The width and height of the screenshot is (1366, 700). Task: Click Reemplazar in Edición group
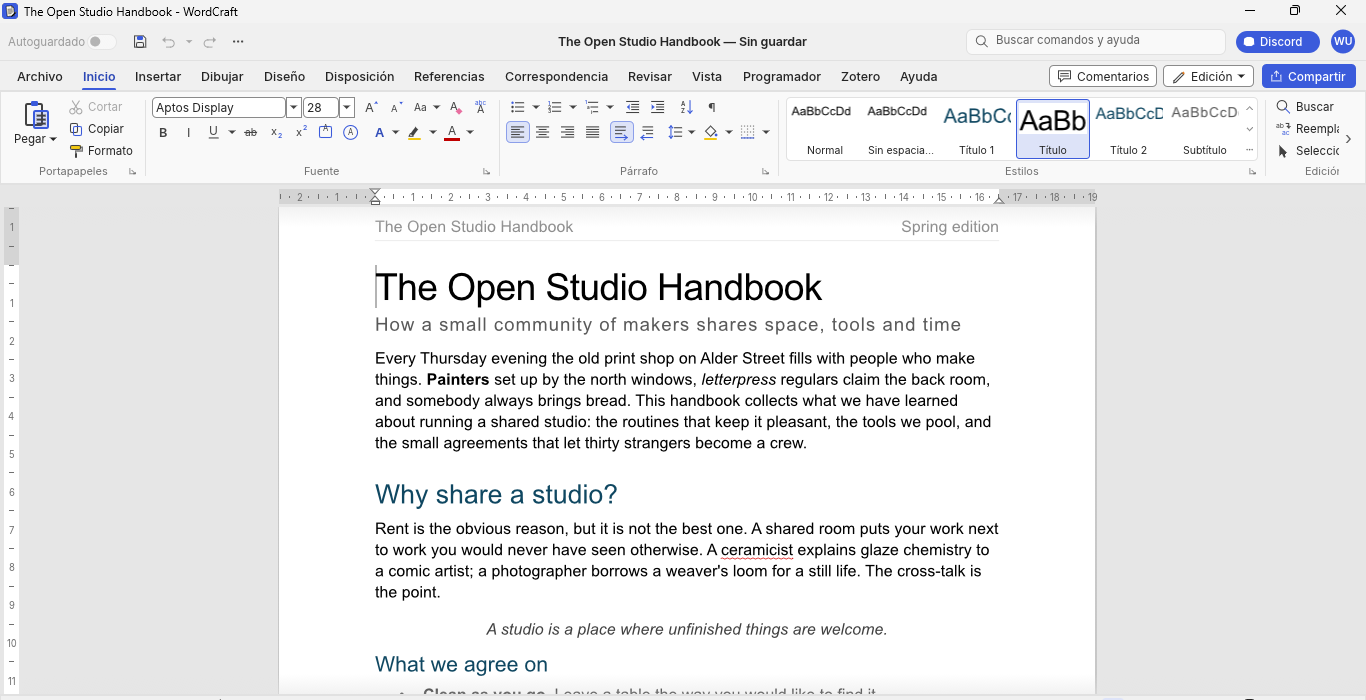pyautogui.click(x=1307, y=129)
